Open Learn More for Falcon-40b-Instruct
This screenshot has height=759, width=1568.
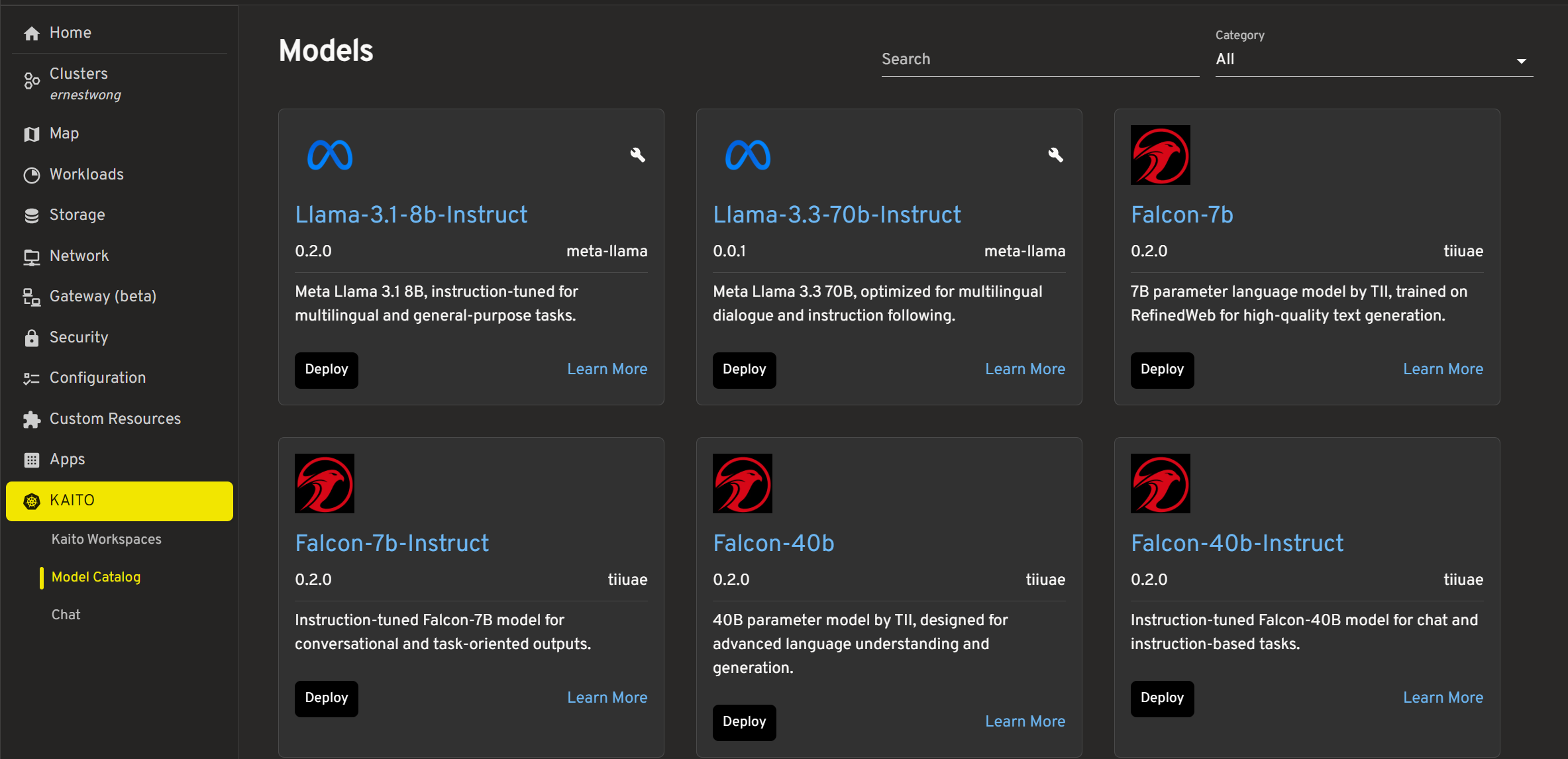tap(1443, 698)
